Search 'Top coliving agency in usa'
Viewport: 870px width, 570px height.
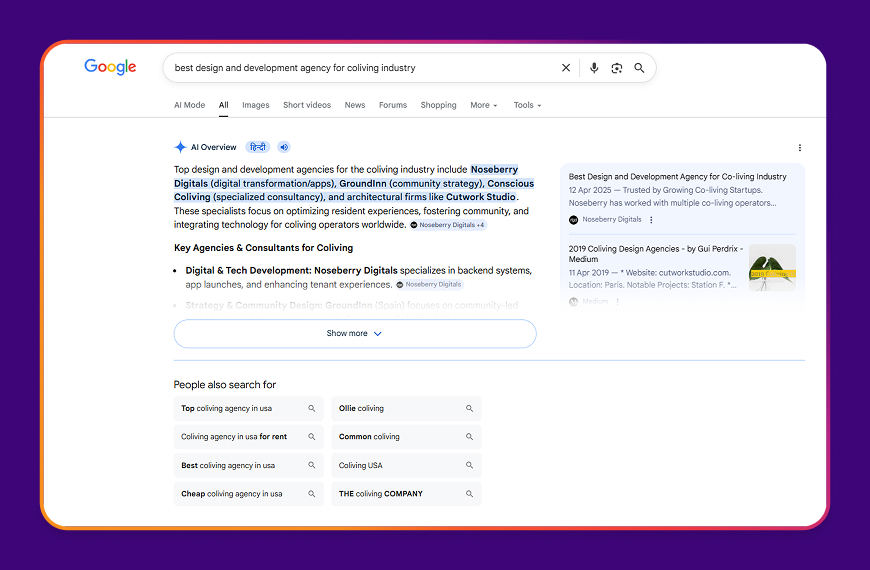(x=249, y=408)
